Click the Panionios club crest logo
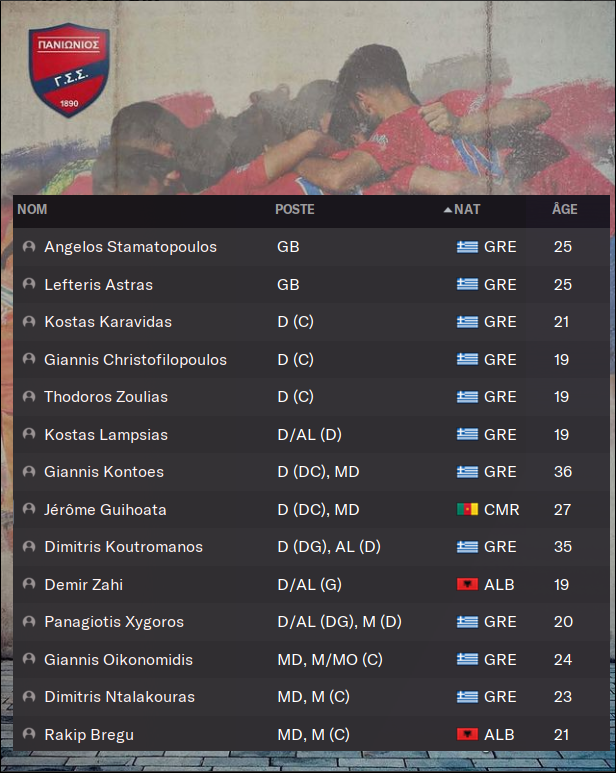 pyautogui.click(x=69, y=70)
